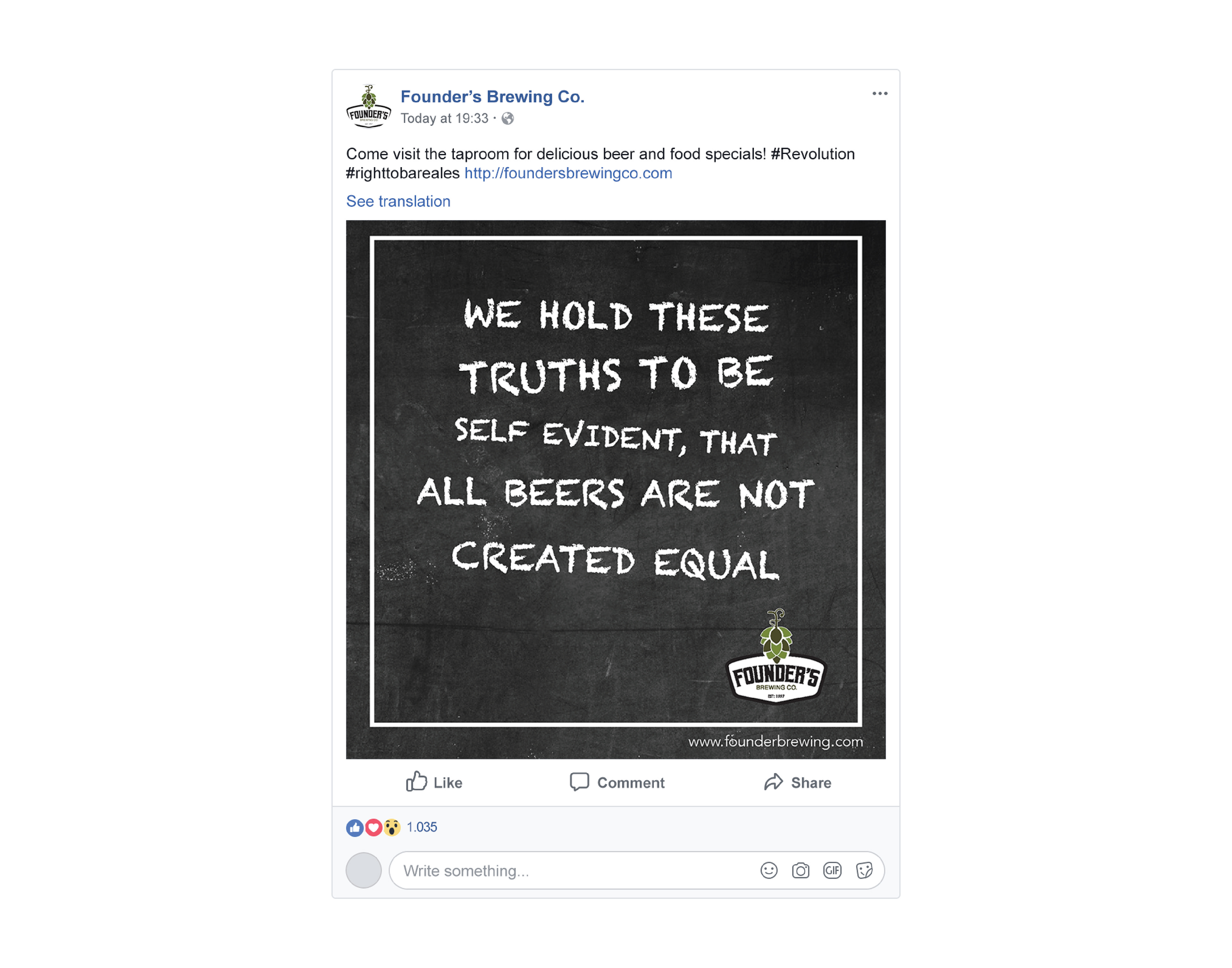1232x968 pixels.
Task: Attach a photo with the camera icon
Action: pyautogui.click(x=800, y=870)
